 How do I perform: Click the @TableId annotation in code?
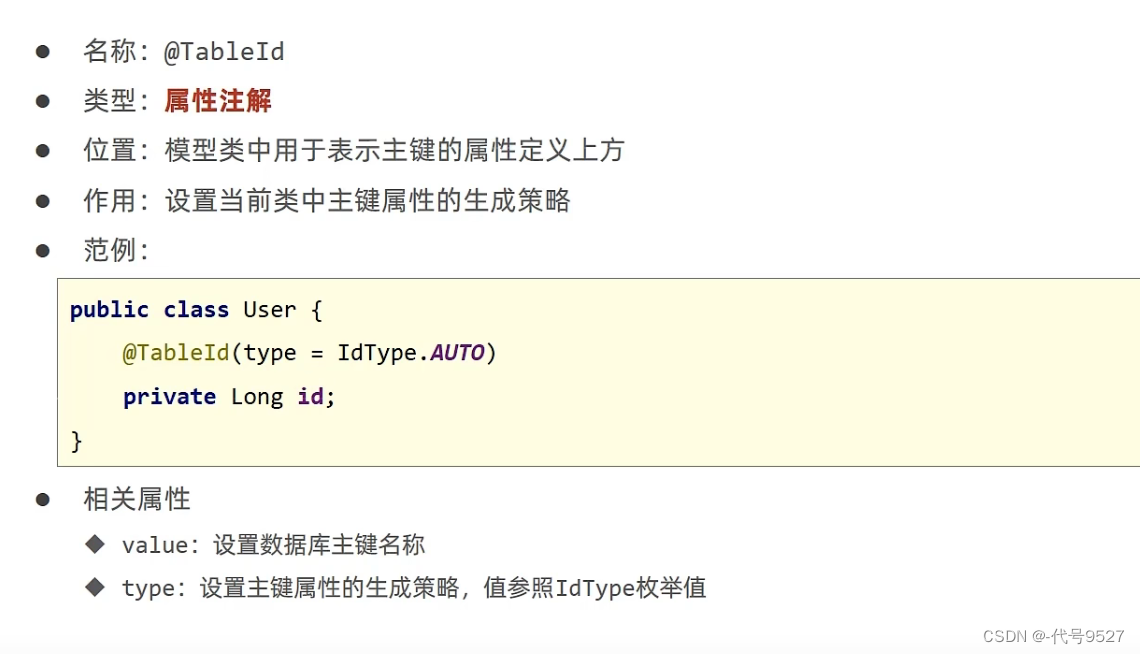tap(176, 352)
